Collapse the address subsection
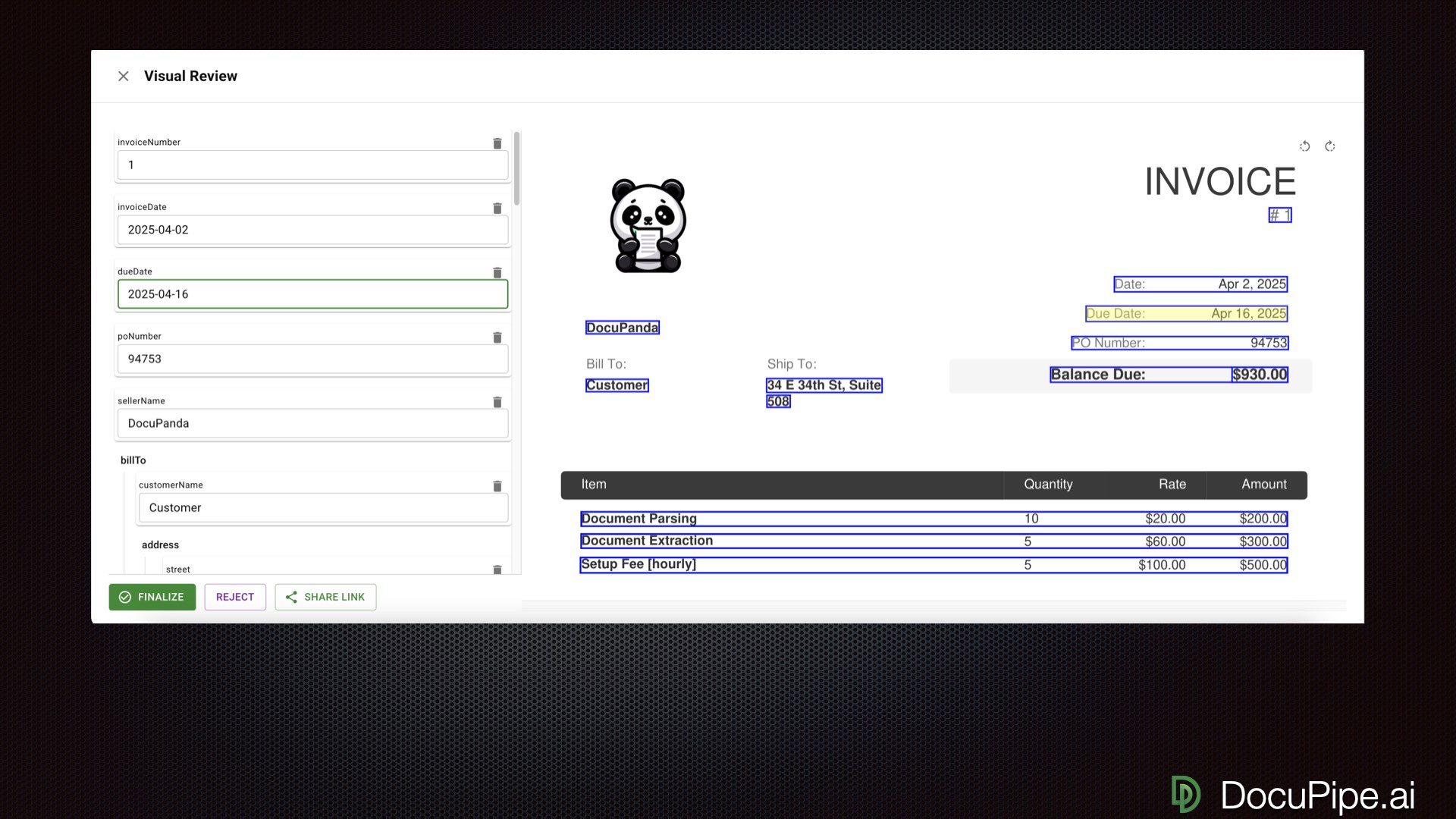Image resolution: width=1456 pixels, height=819 pixels. pos(160,544)
